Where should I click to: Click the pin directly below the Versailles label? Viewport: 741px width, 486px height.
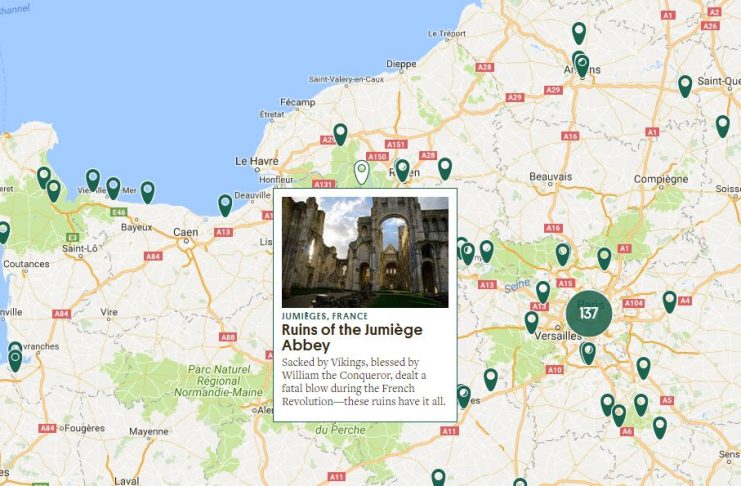588,353
